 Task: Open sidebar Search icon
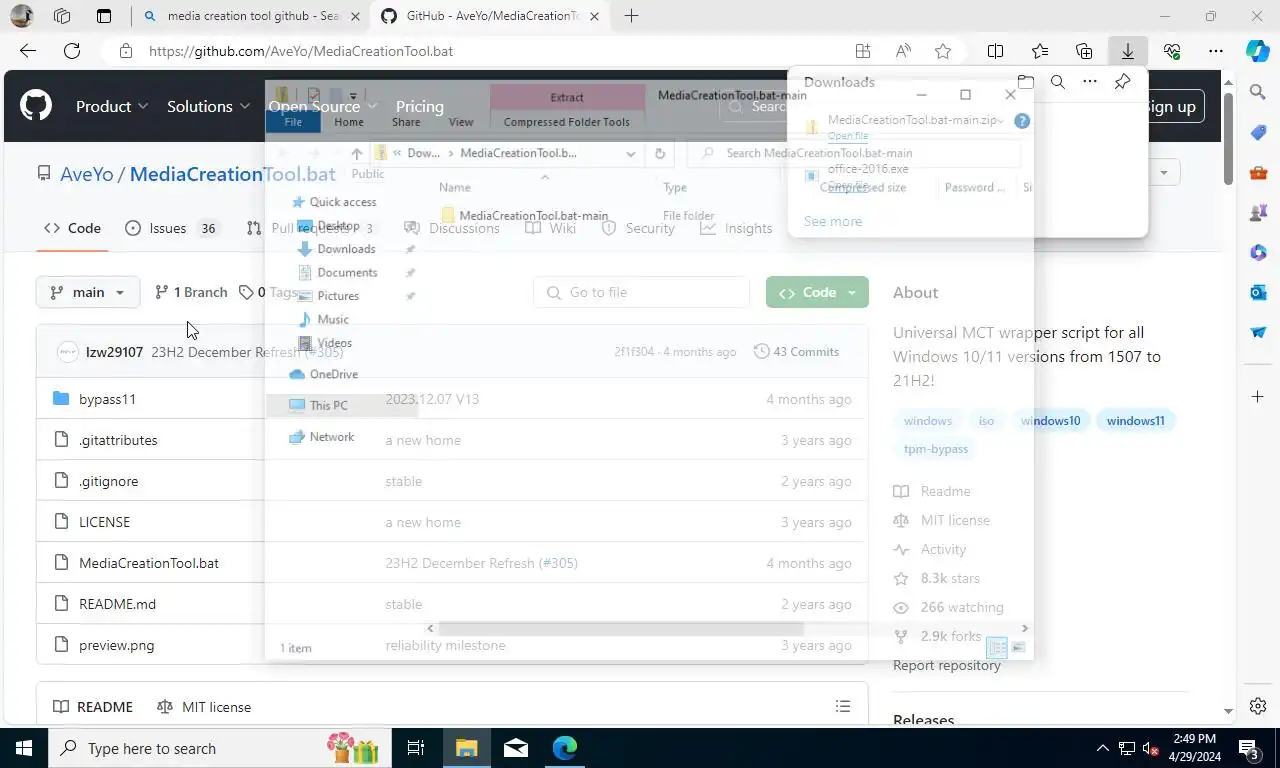1258,92
